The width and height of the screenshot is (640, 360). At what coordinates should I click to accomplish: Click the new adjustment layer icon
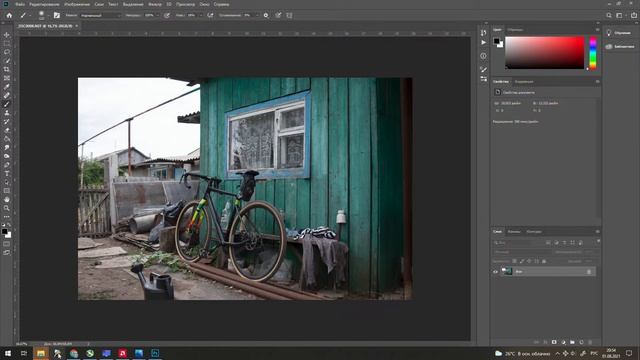(x=563, y=342)
